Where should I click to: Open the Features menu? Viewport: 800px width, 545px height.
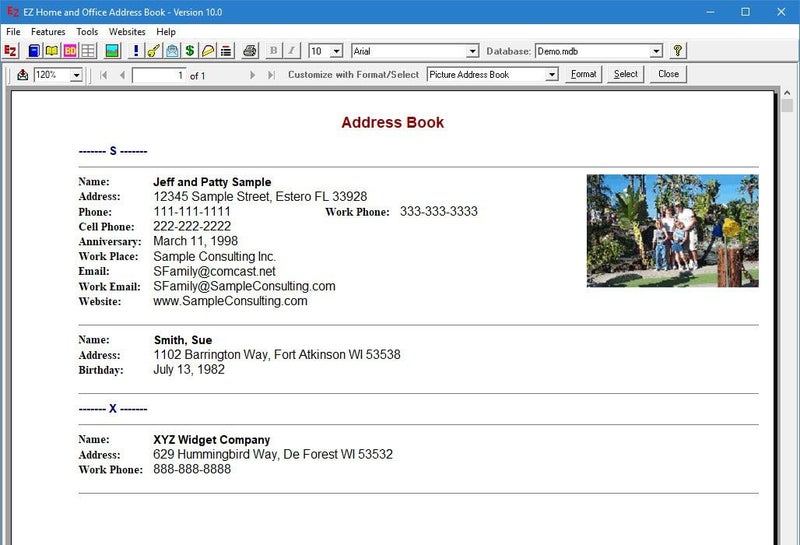click(48, 32)
